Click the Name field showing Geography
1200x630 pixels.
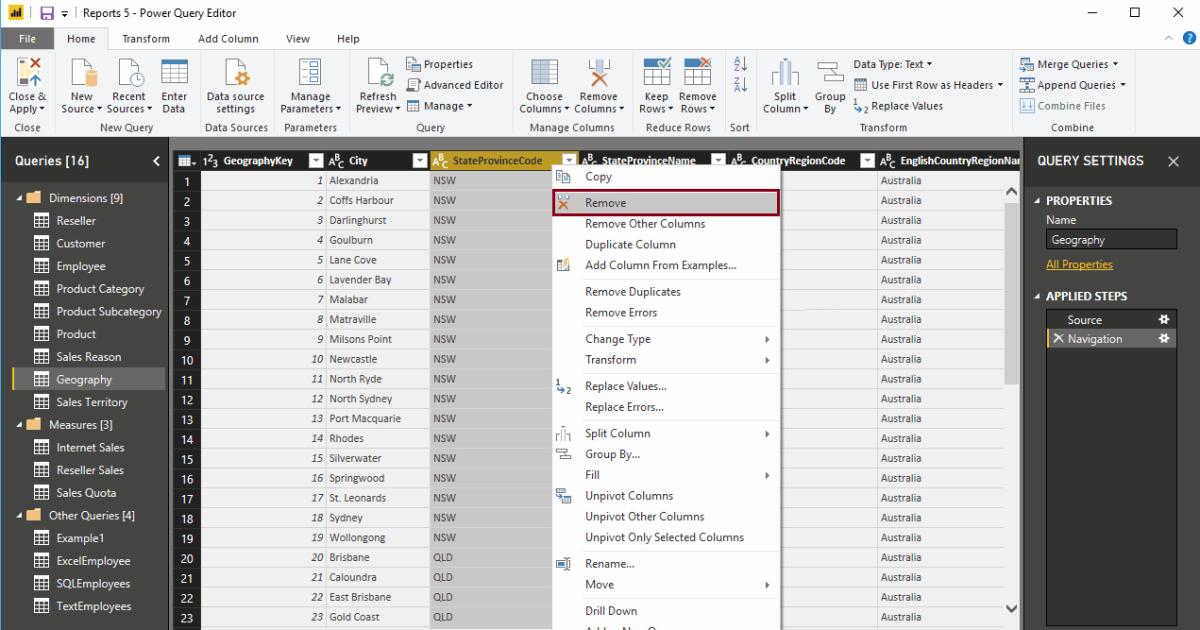point(1111,239)
